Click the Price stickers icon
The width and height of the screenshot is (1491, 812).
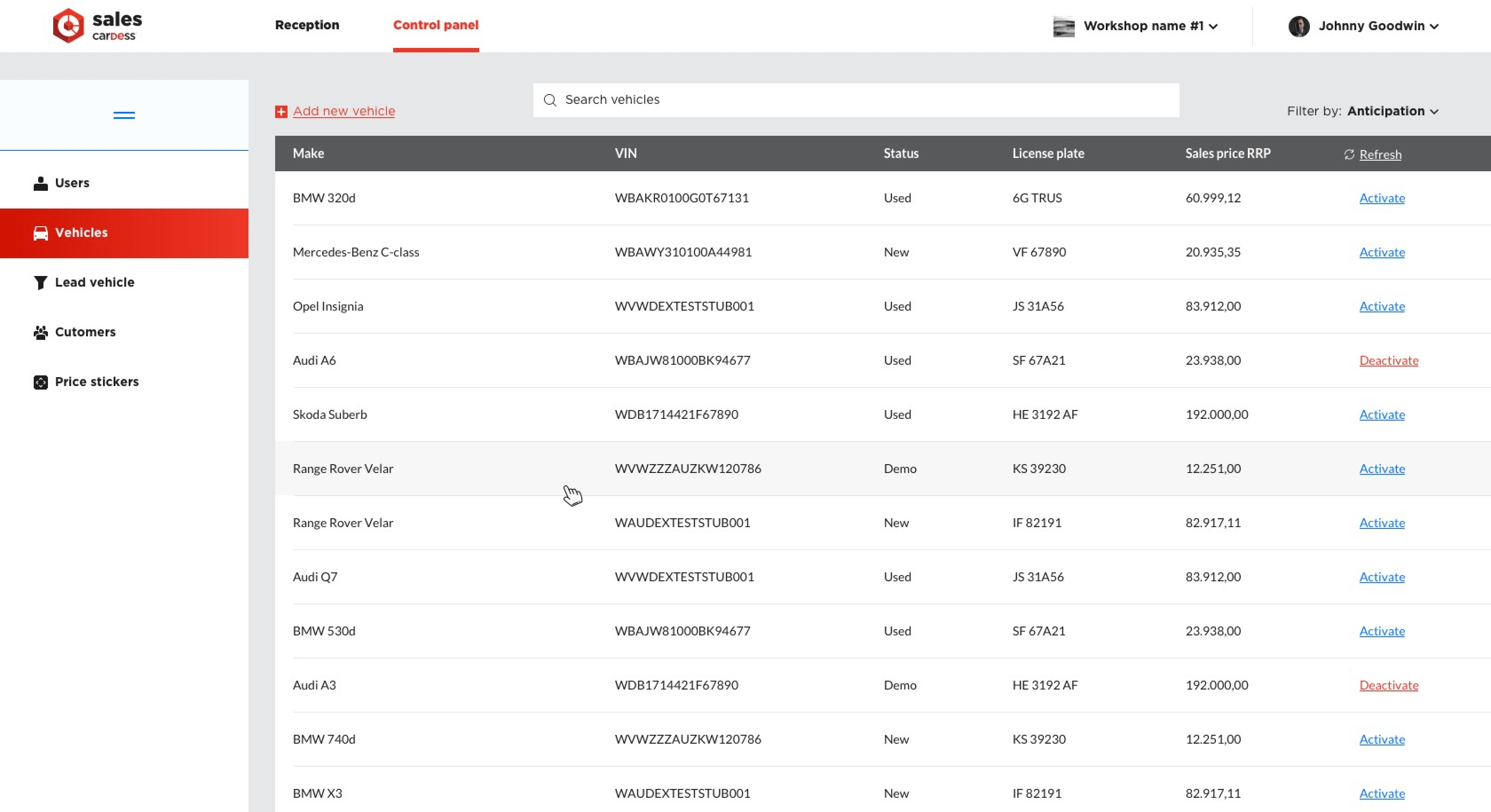coord(40,382)
